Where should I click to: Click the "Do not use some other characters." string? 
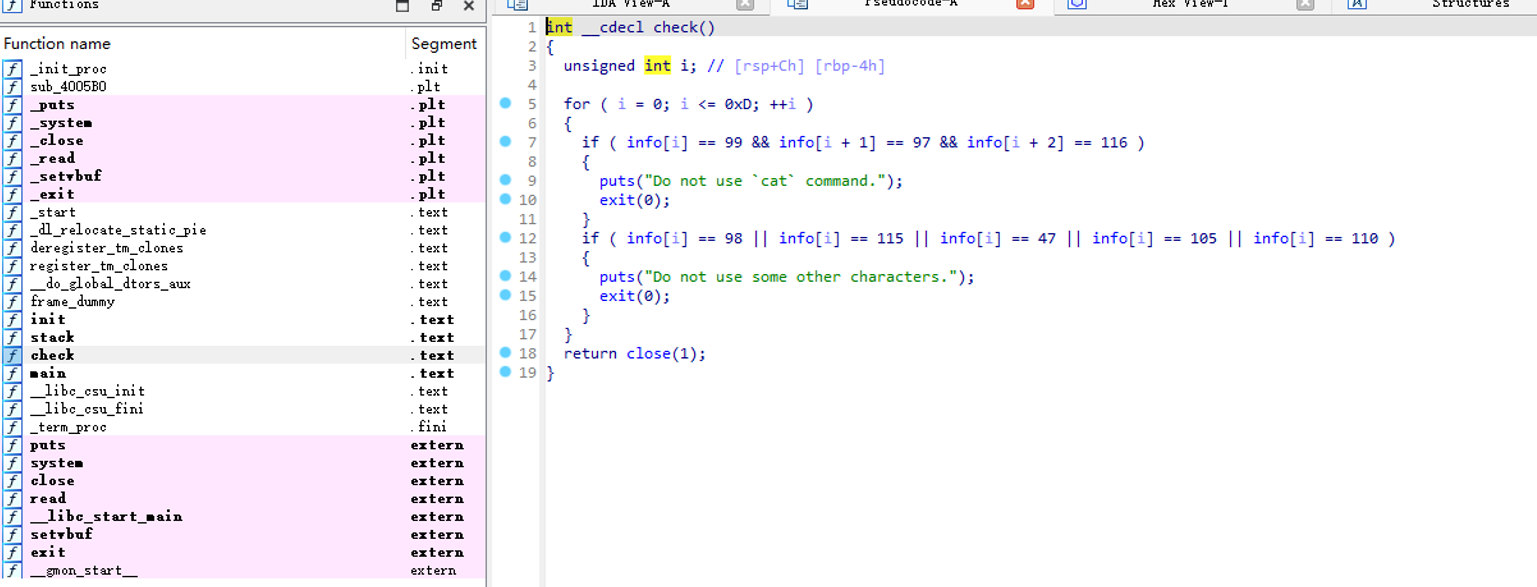801,277
